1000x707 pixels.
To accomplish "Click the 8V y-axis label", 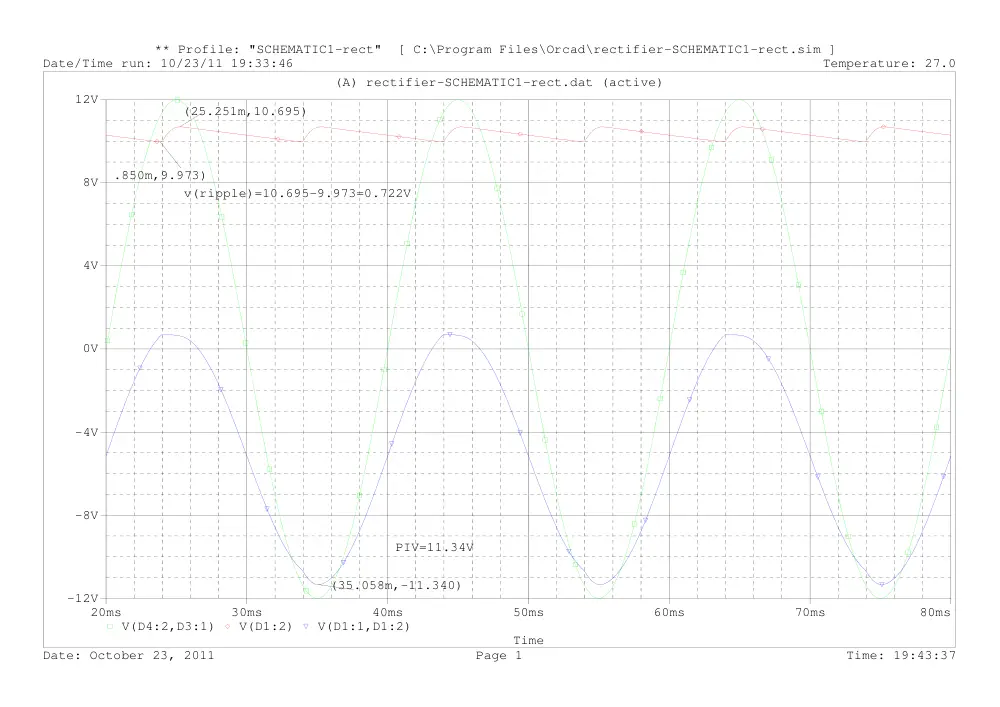I will click(x=91, y=182).
